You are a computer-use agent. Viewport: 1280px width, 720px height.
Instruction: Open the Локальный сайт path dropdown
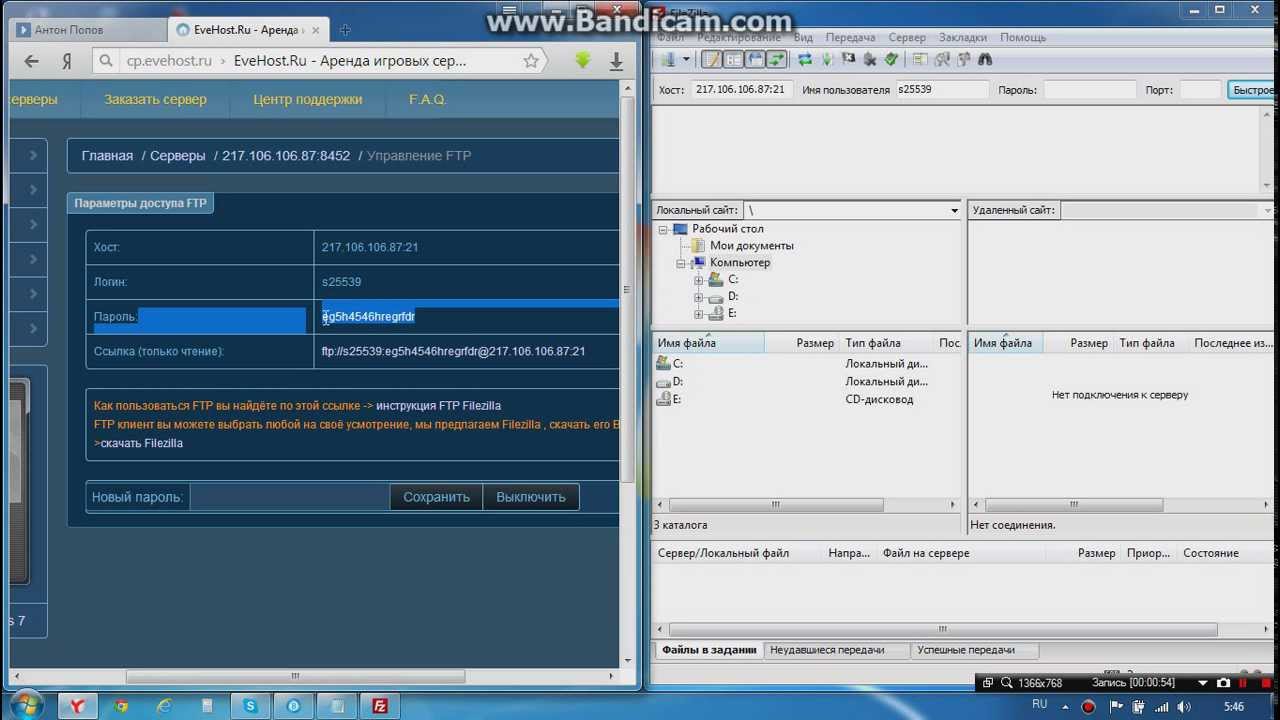[954, 210]
